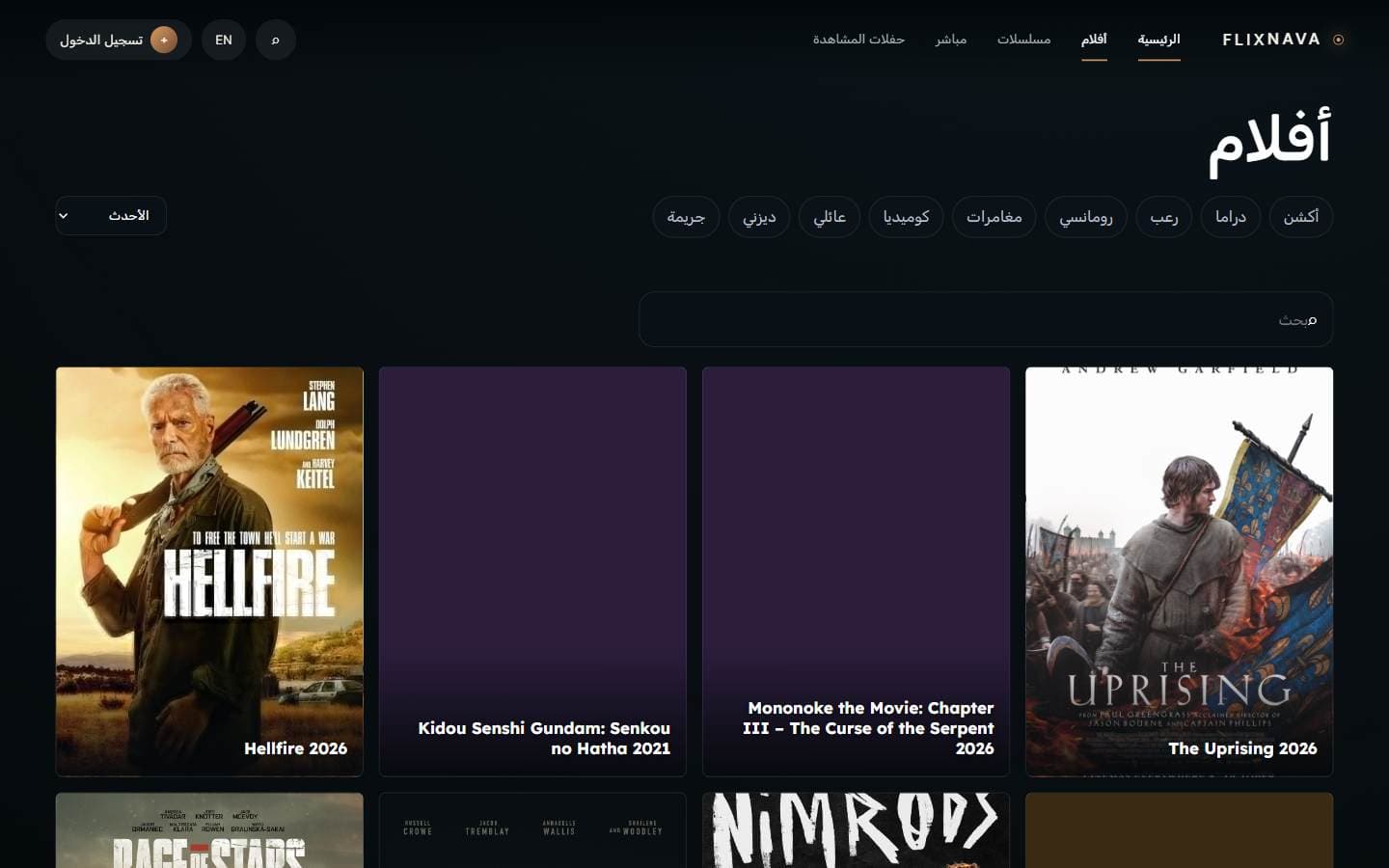The width and height of the screenshot is (1389, 868).
Task: Open the Hellfire 2026 movie poster
Action: pyautogui.click(x=209, y=571)
